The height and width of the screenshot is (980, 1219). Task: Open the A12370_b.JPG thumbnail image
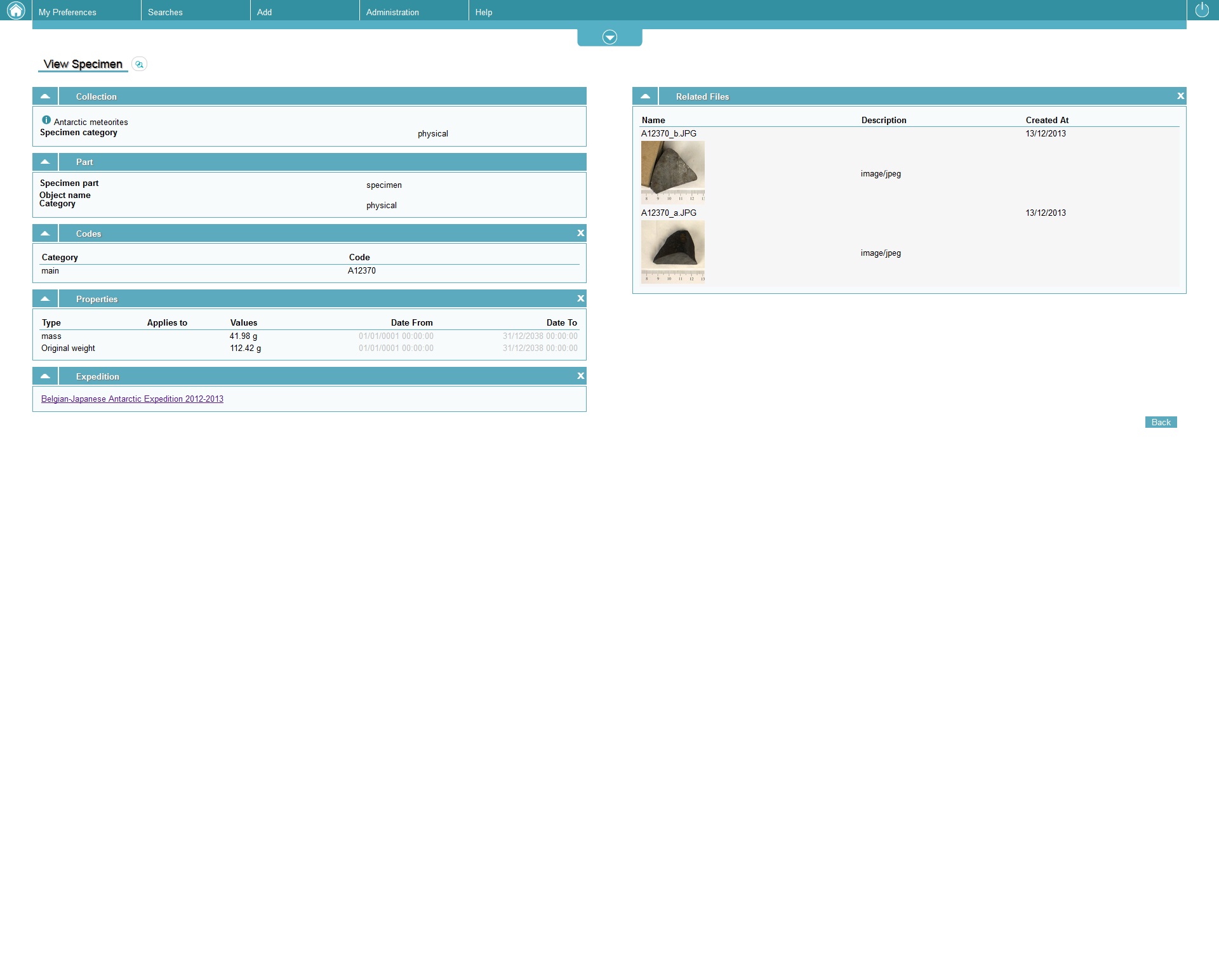point(672,171)
